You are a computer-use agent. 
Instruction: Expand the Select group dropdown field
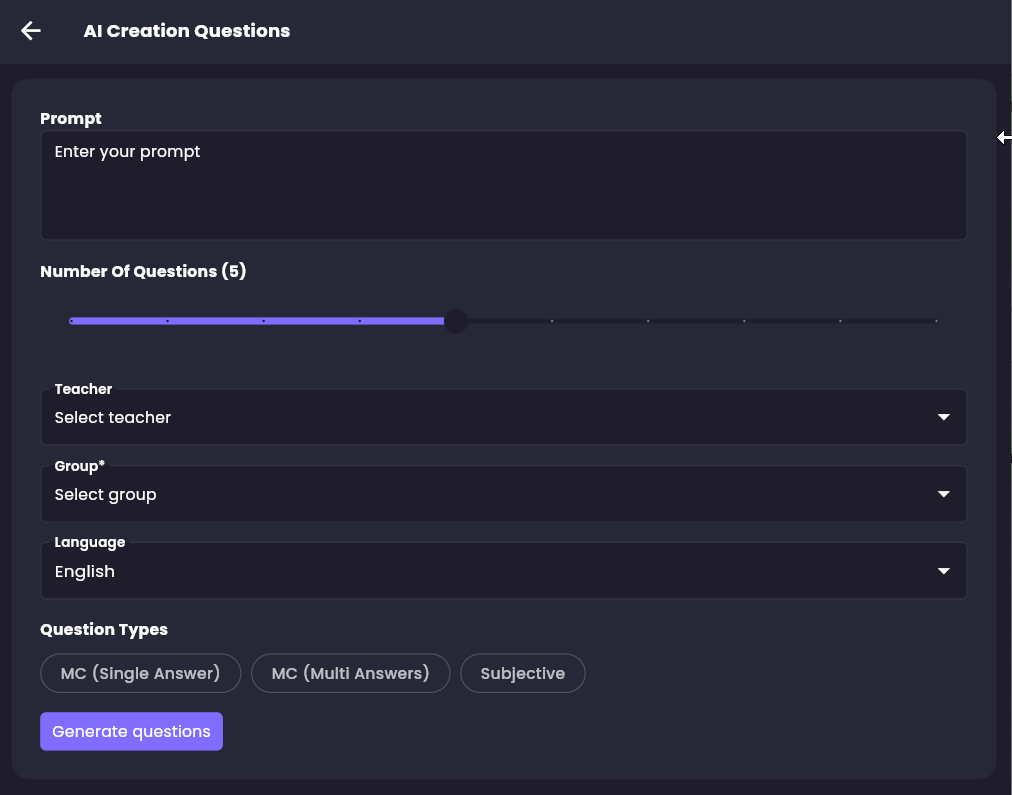pyautogui.click(x=480, y=494)
